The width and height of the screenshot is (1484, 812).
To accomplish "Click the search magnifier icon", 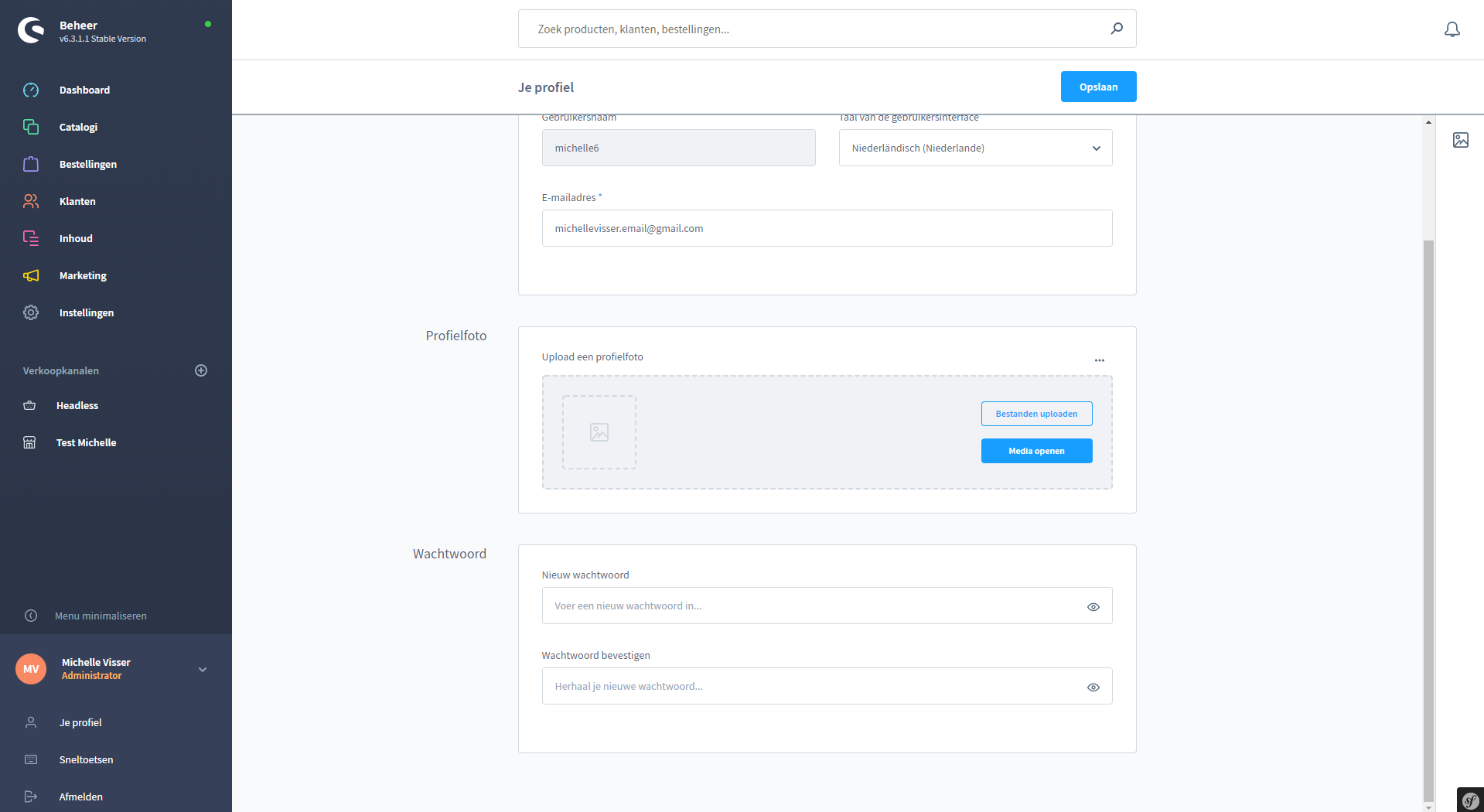I will (x=1116, y=29).
